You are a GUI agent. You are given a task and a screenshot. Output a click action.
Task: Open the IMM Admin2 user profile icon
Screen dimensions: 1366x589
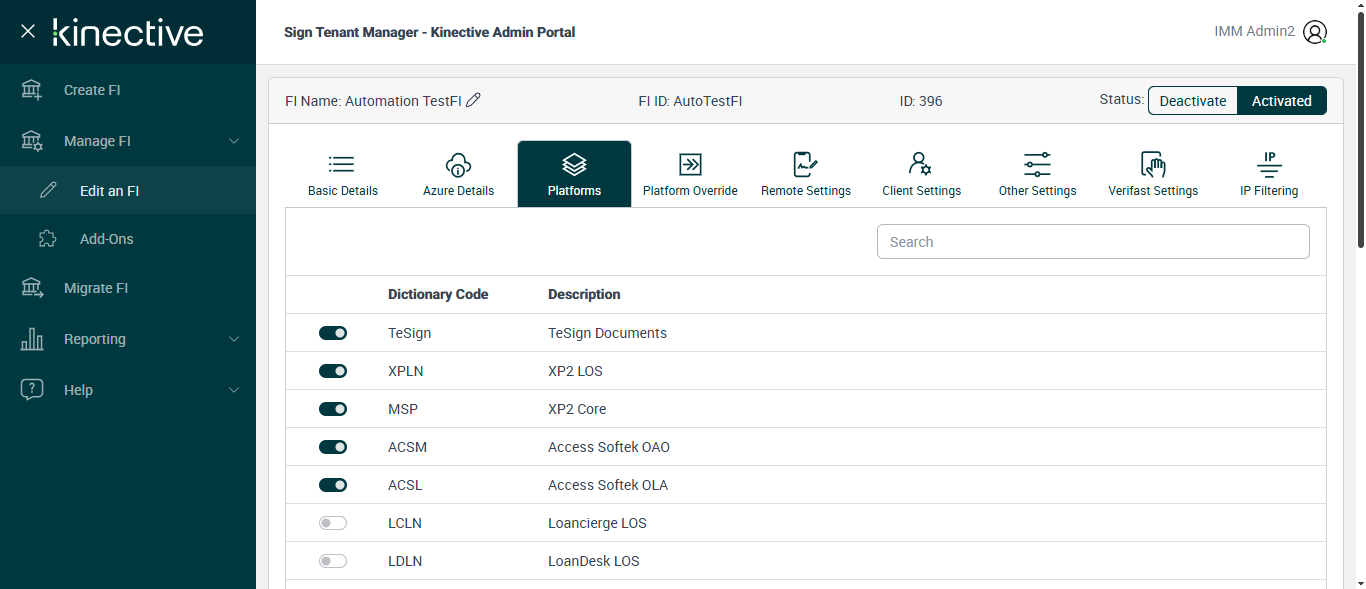1315,32
